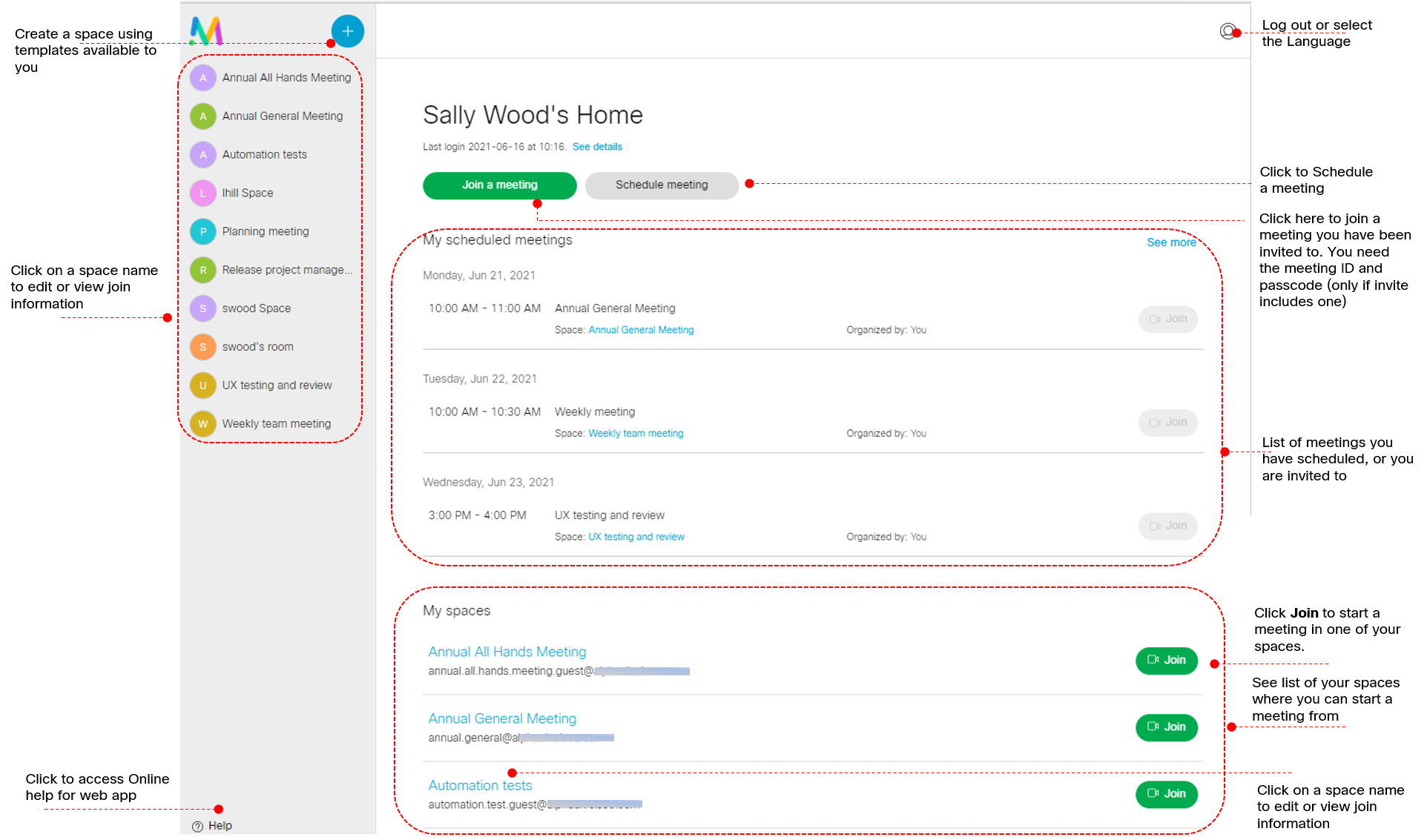
Task: Click the Release project management space avatar
Action: click(202, 270)
